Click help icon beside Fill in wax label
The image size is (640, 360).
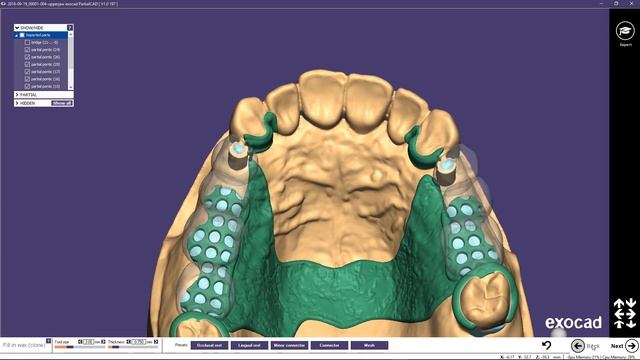coord(48,341)
